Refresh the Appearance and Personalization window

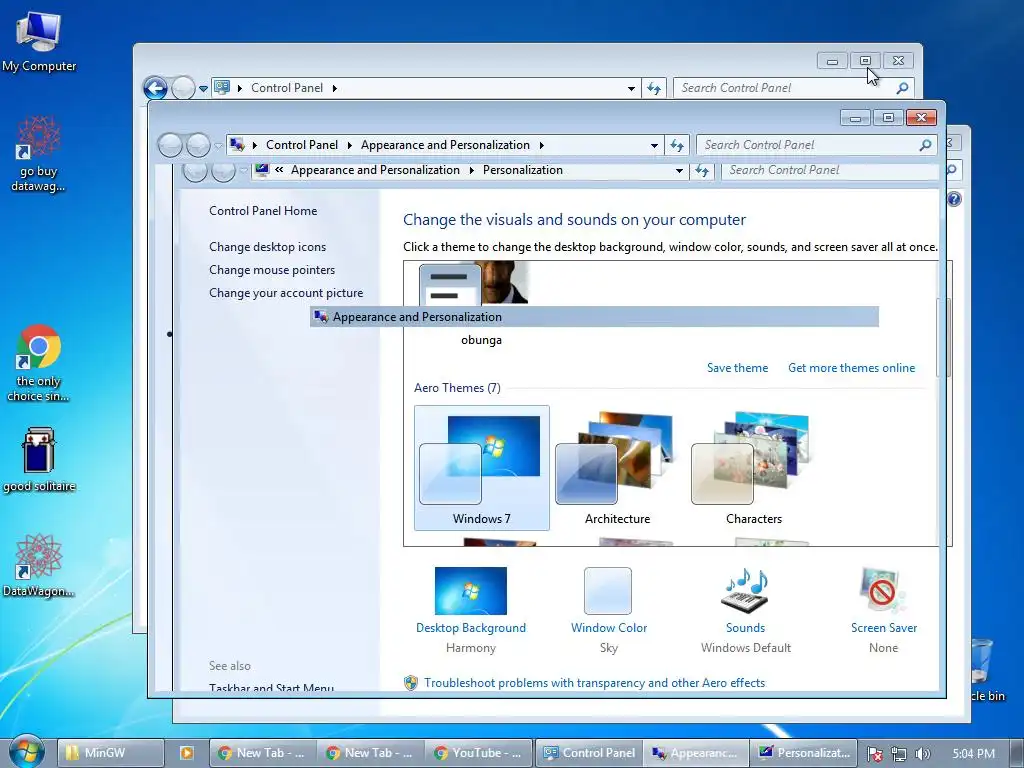[677, 146]
